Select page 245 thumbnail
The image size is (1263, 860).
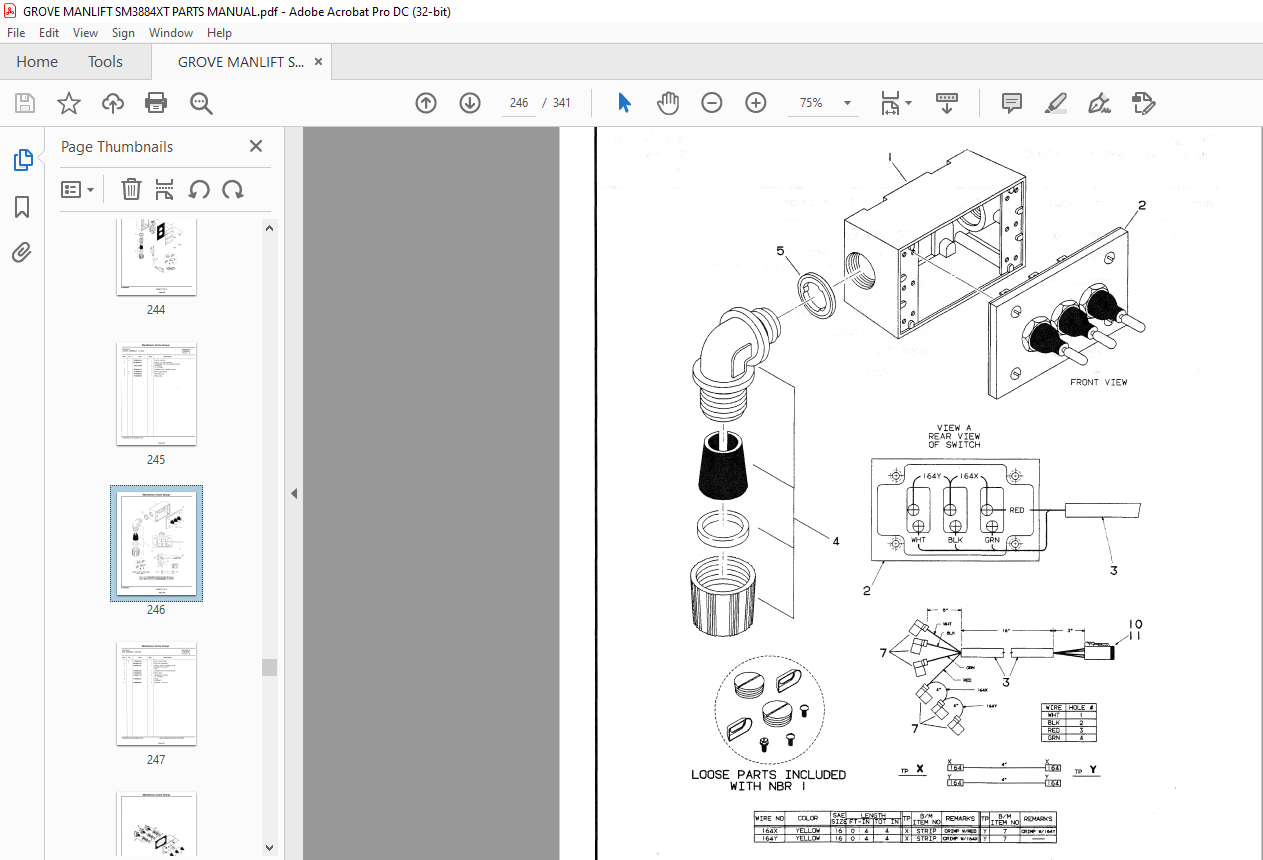pyautogui.click(x=156, y=393)
